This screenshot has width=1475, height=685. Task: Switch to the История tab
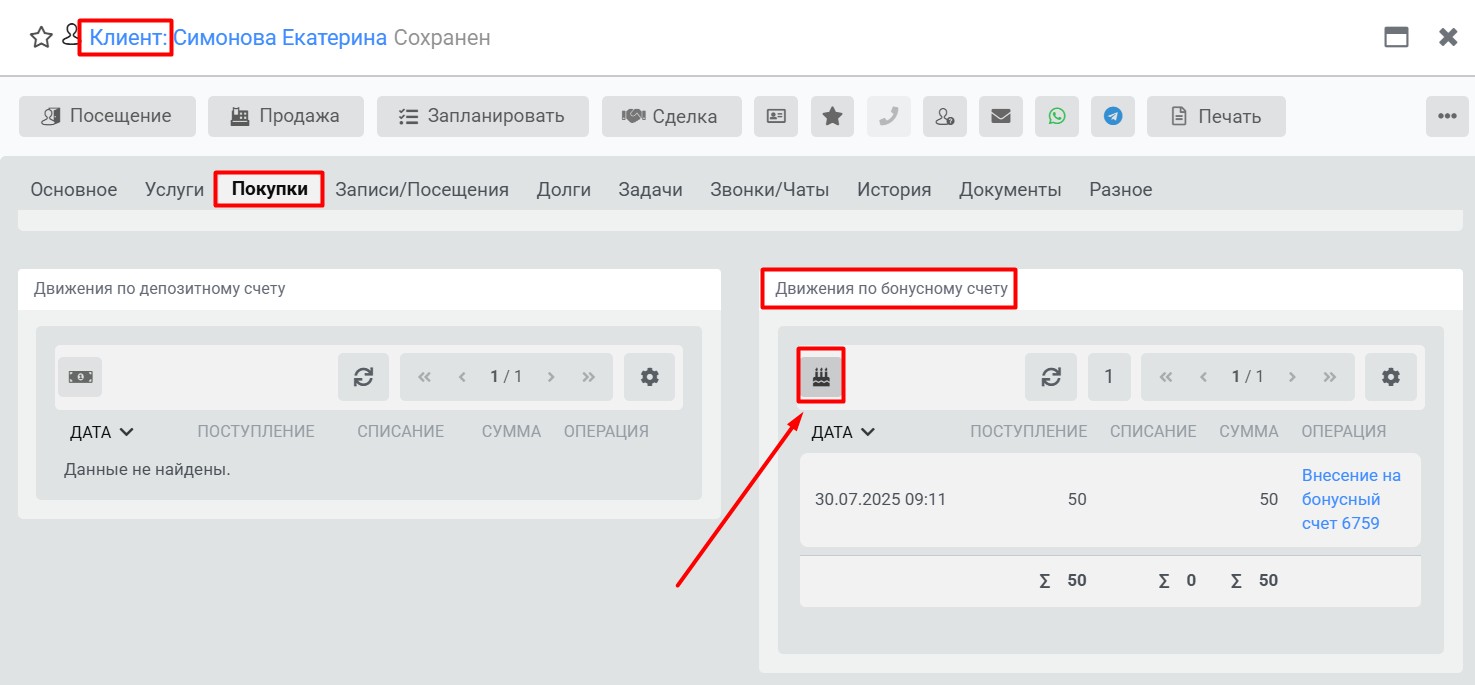(x=894, y=189)
